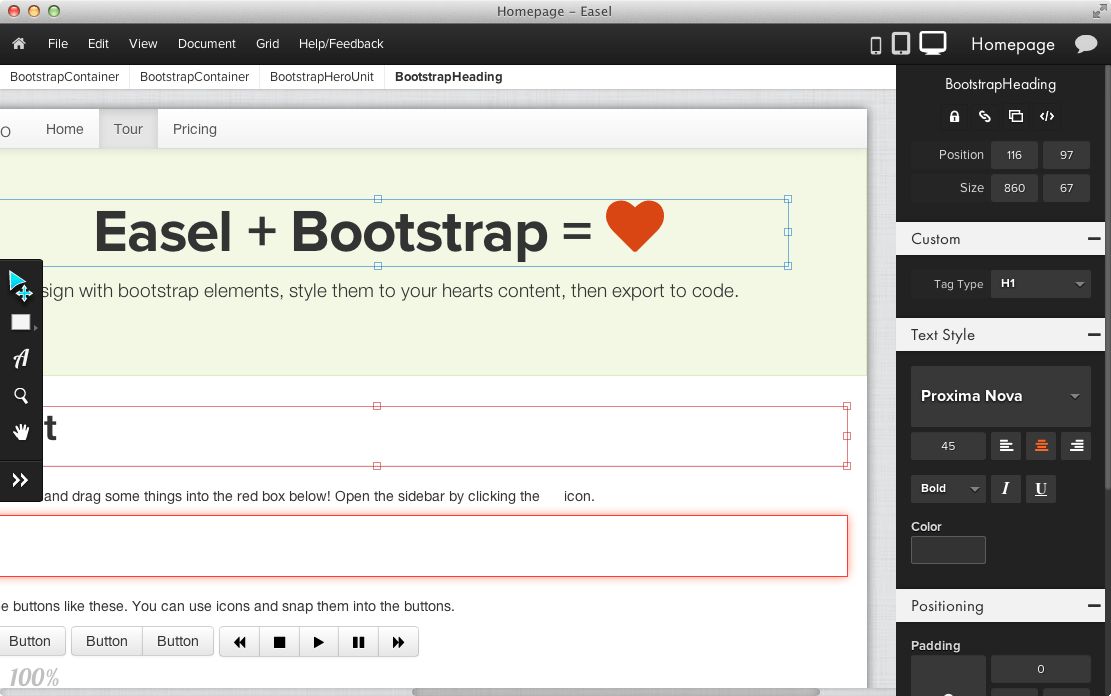Click the lock icon for BootstrapHeading
Screen dimensions: 1111x696
tap(954, 116)
